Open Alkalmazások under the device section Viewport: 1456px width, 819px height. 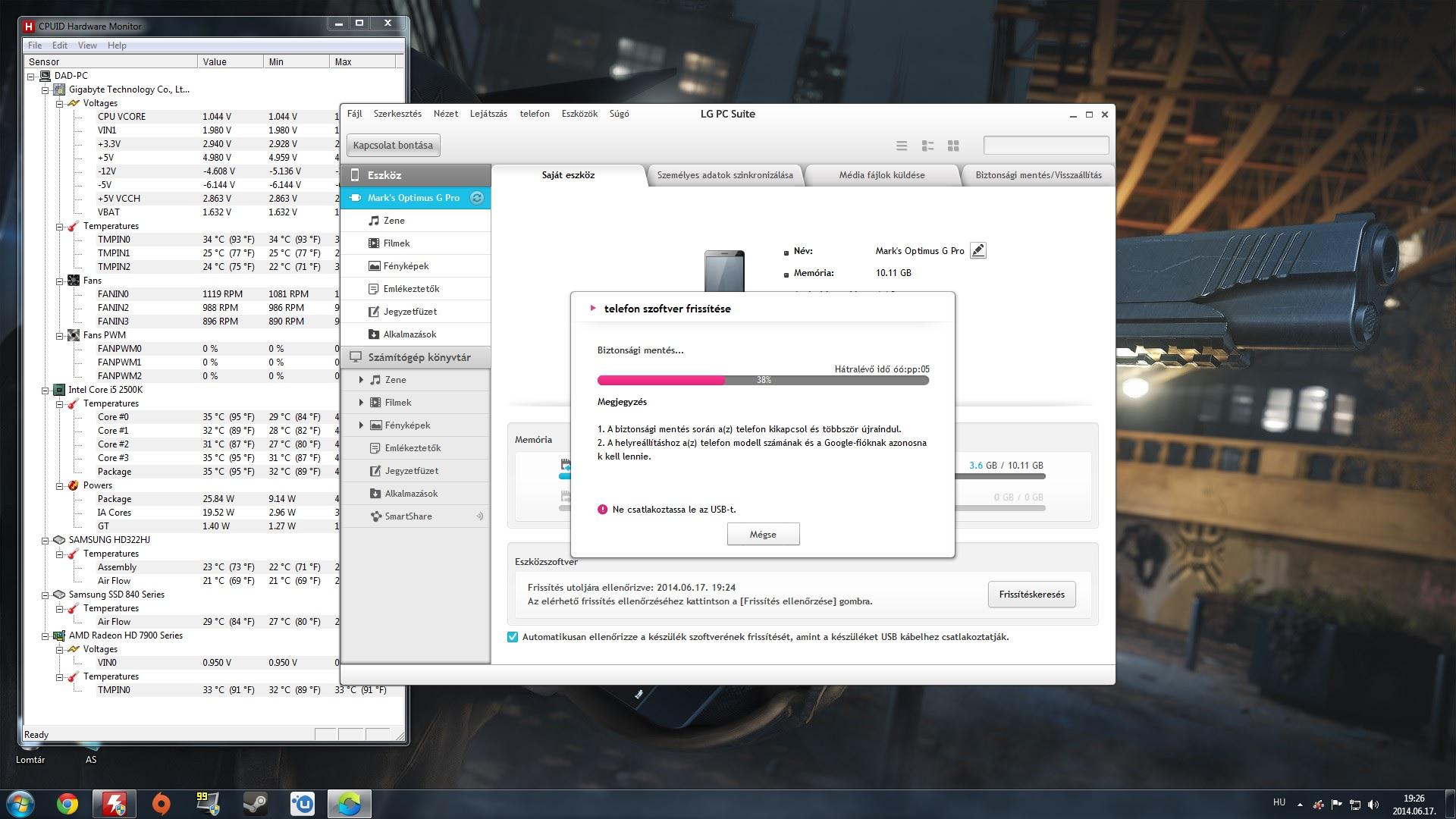click(416, 334)
